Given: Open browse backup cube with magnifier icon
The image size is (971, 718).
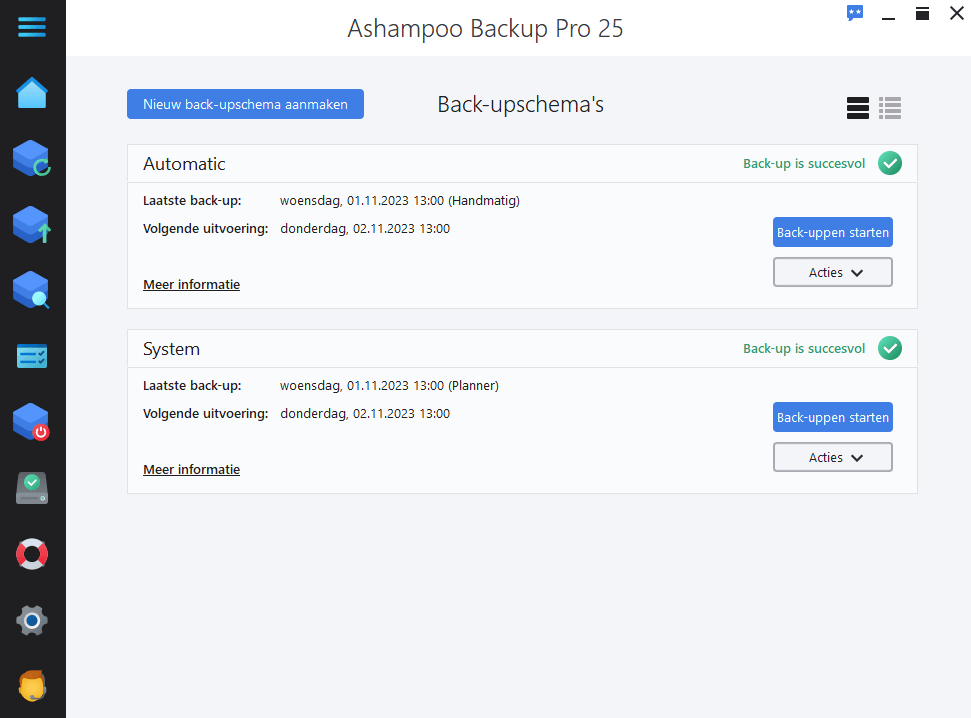Looking at the screenshot, I should (x=32, y=290).
